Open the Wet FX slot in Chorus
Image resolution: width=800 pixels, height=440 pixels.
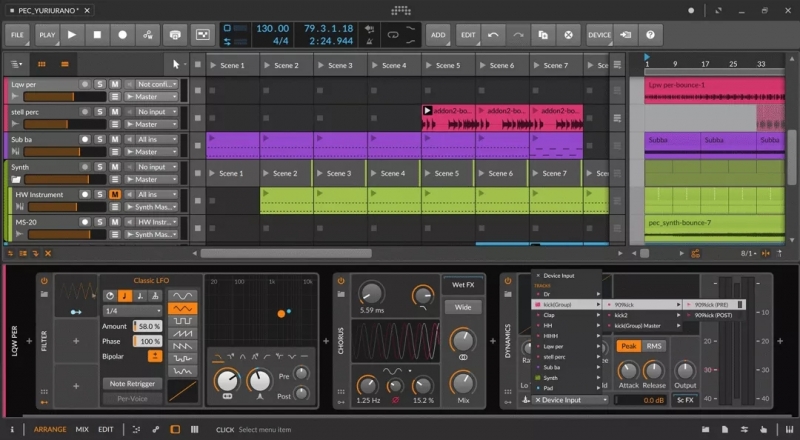[x=463, y=285]
